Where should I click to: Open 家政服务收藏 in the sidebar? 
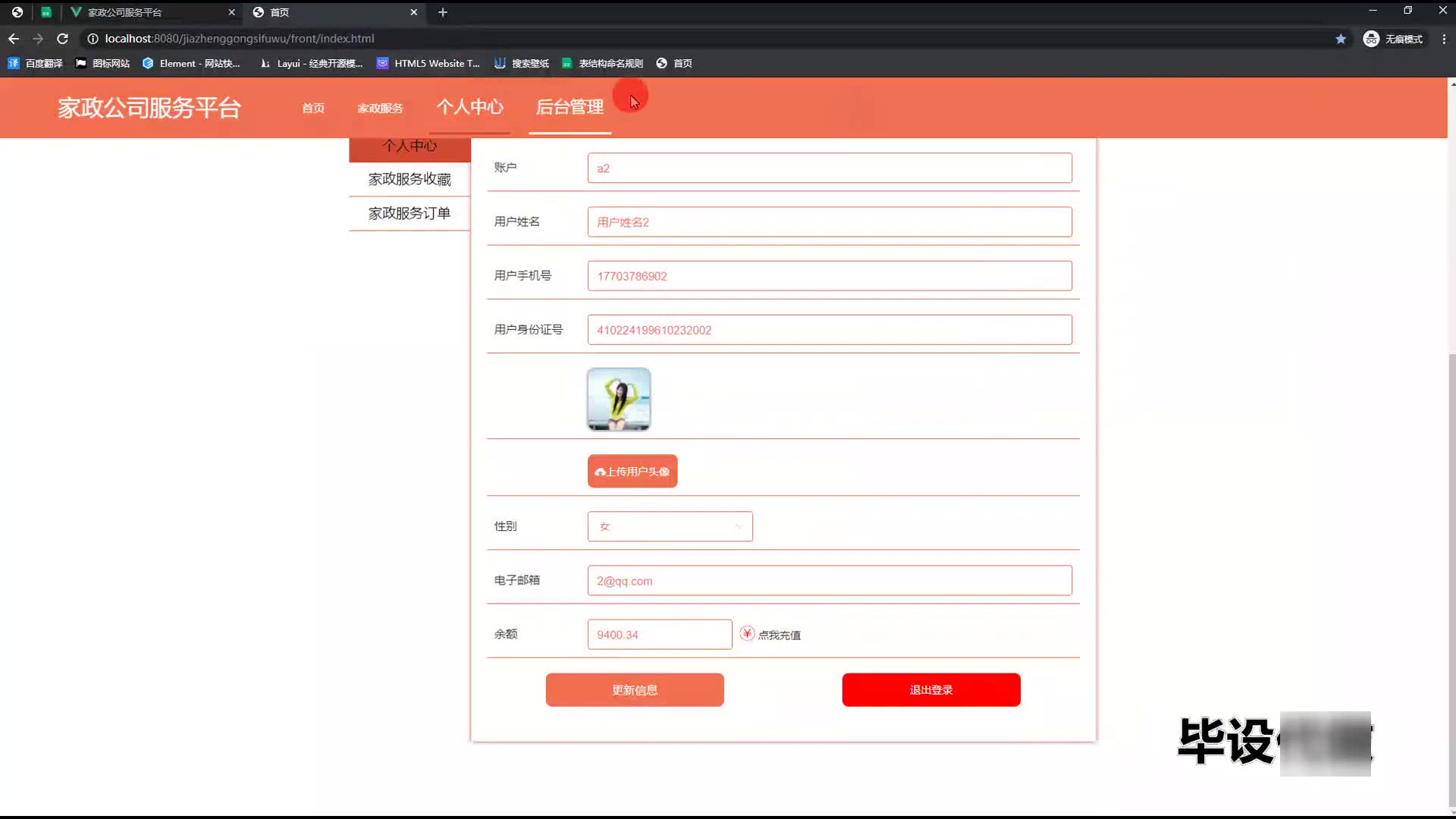409,179
